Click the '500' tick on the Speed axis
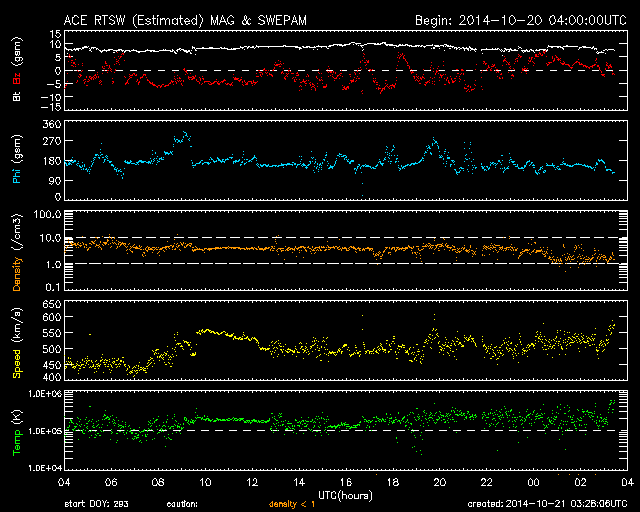Image resolution: width=640 pixels, height=512 pixels. point(52,349)
